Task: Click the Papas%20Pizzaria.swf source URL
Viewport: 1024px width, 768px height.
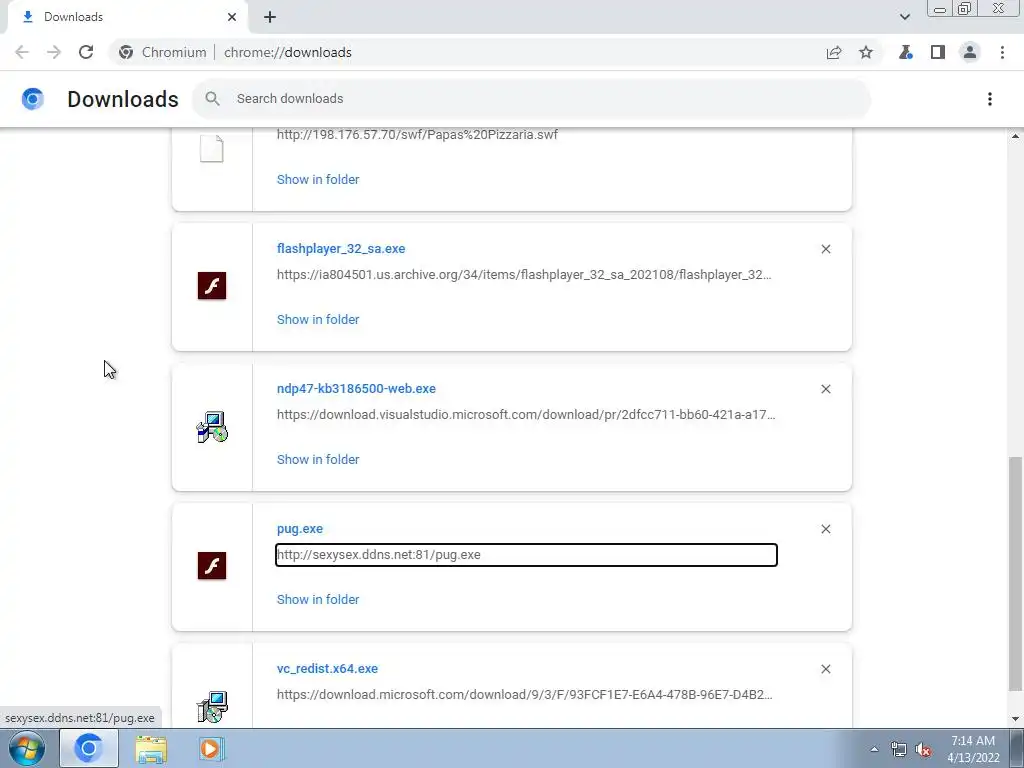Action: [x=417, y=135]
